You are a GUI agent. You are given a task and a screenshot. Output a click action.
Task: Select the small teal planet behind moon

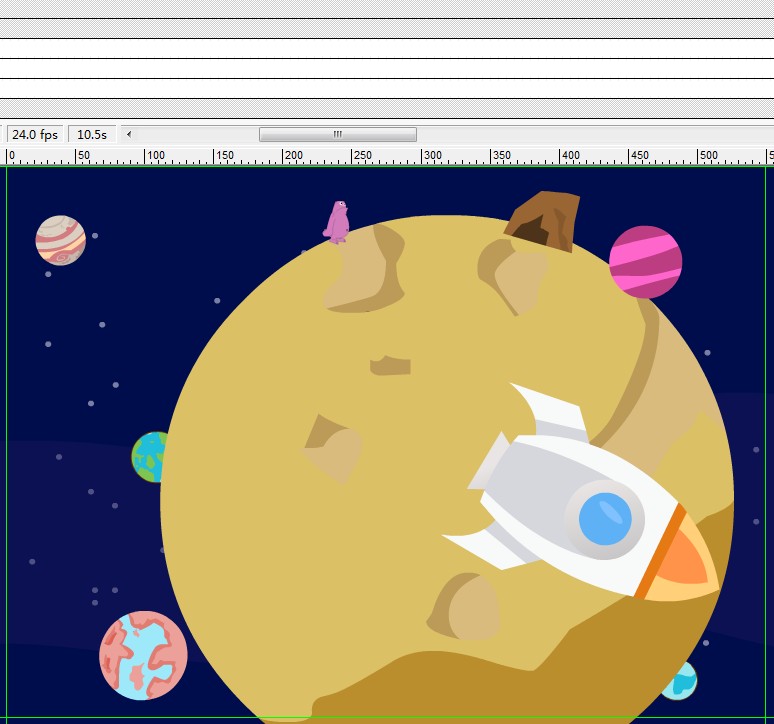click(x=682, y=682)
